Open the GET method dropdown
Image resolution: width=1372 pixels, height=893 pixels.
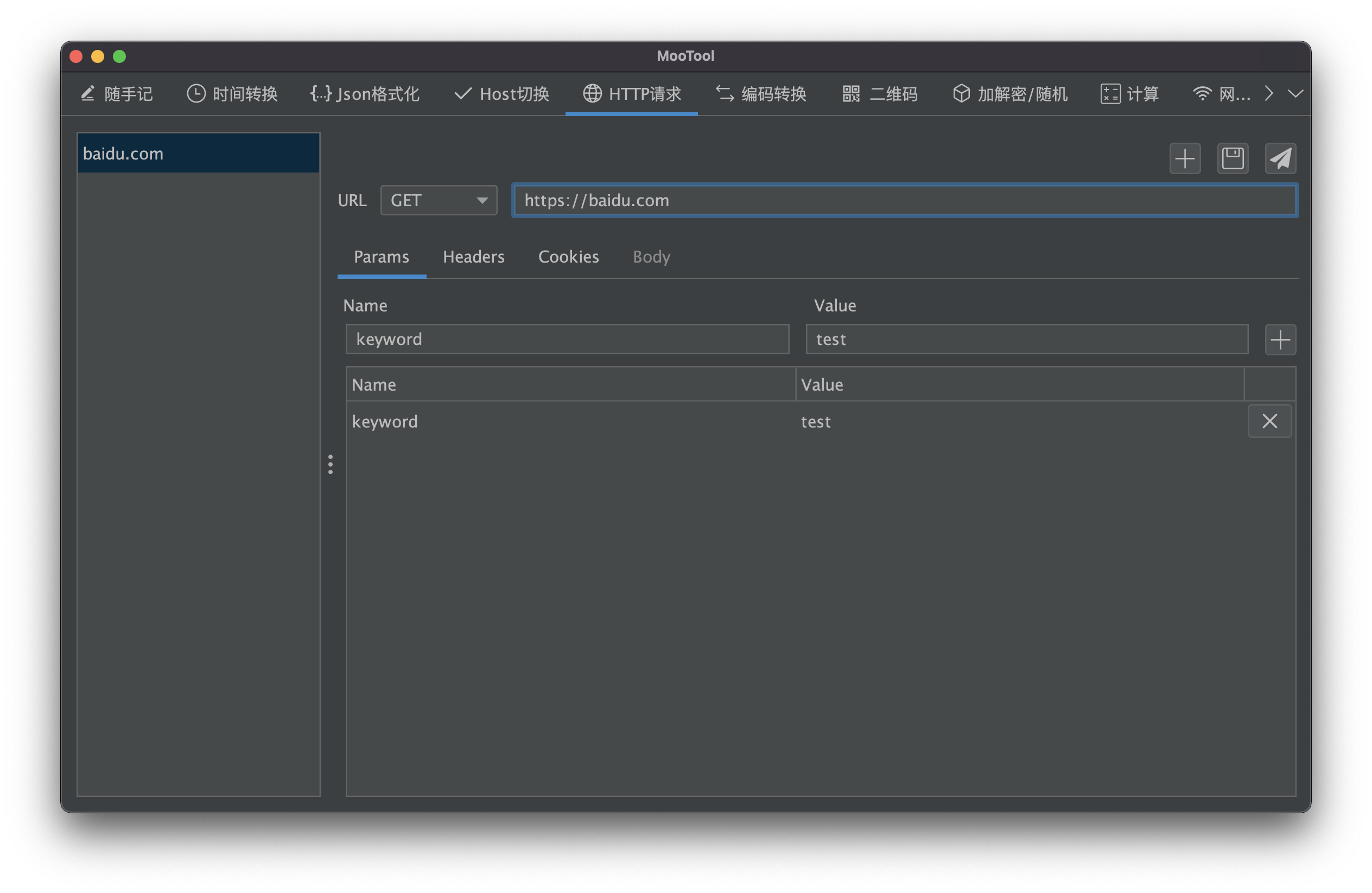tap(439, 201)
